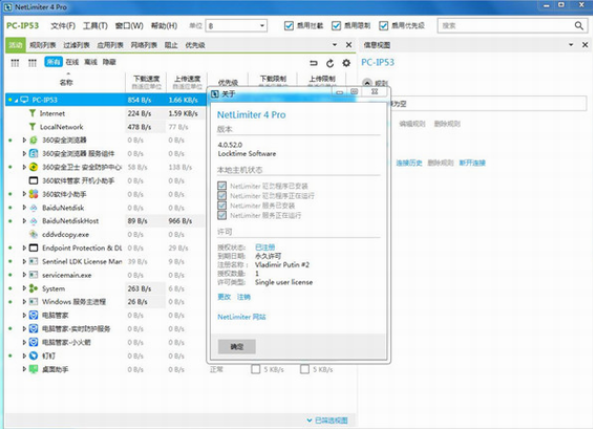The height and width of the screenshot is (429, 593).
Task: Switch to the first green activity tab
Action: [x=16, y=45]
